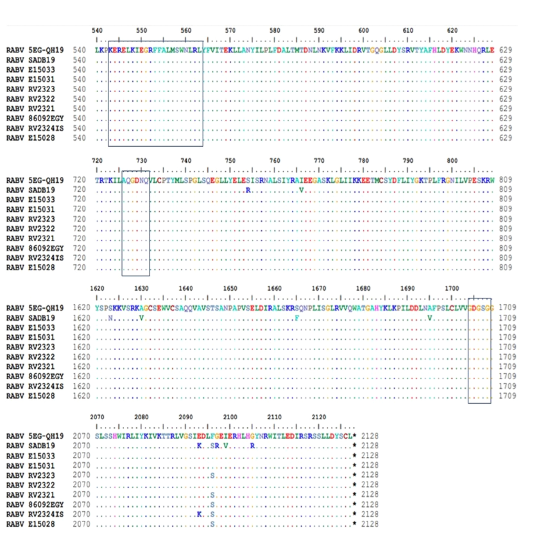Click the boxed motif region at 543-563

tap(156, 94)
